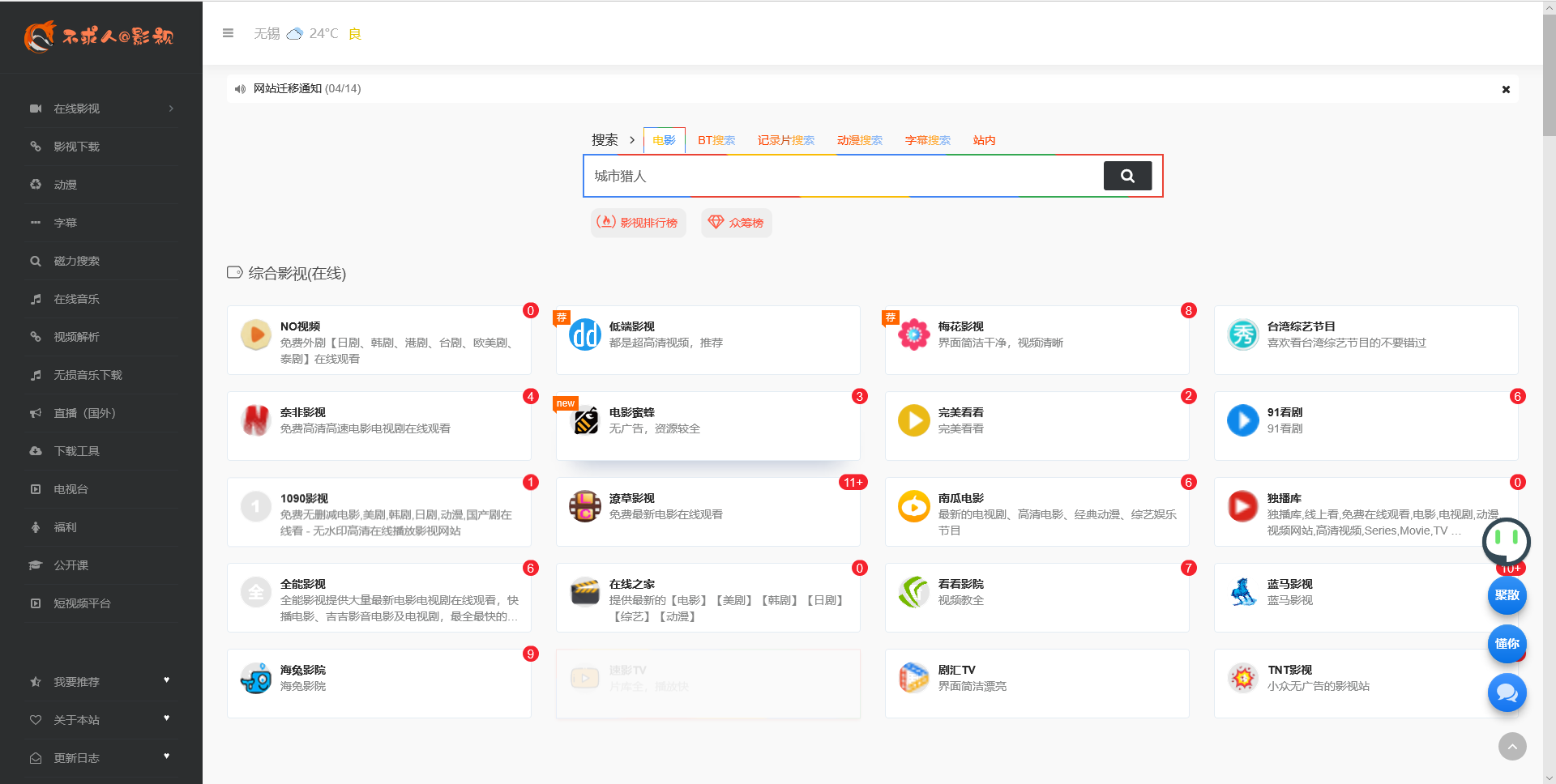
Task: Click the 看看影院 green icon
Action: pos(914,592)
